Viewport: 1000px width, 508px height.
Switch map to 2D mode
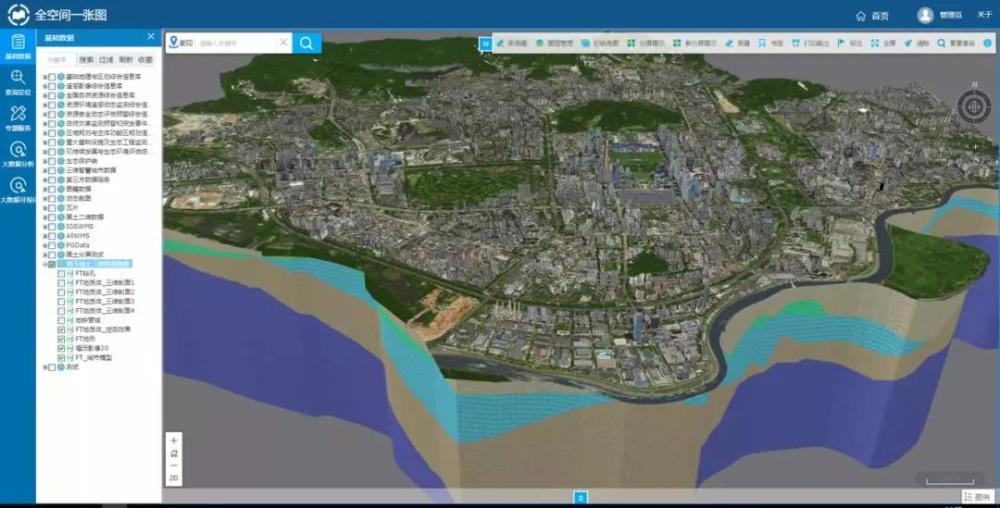tap(174, 478)
